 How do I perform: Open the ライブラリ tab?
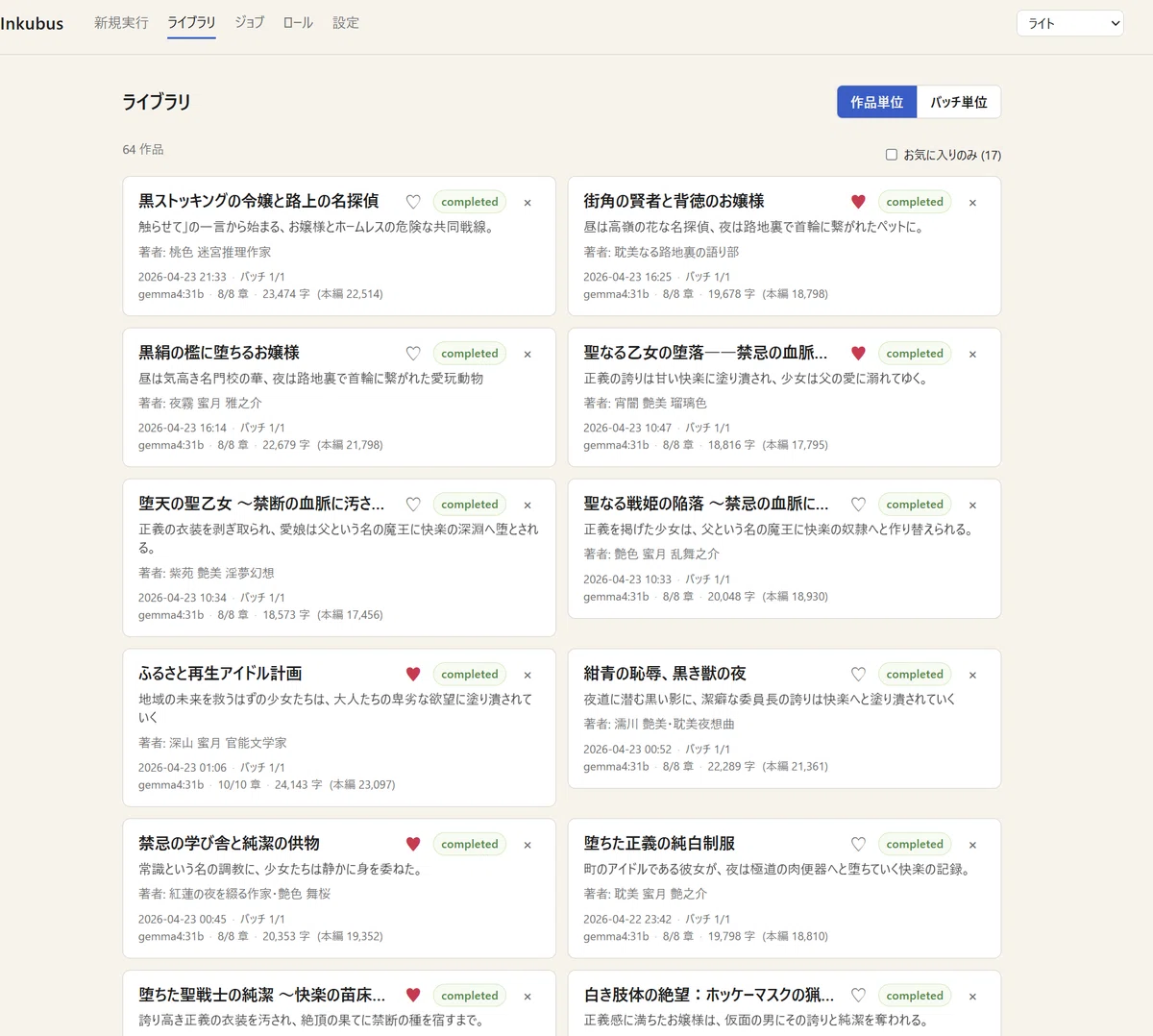coord(191,23)
